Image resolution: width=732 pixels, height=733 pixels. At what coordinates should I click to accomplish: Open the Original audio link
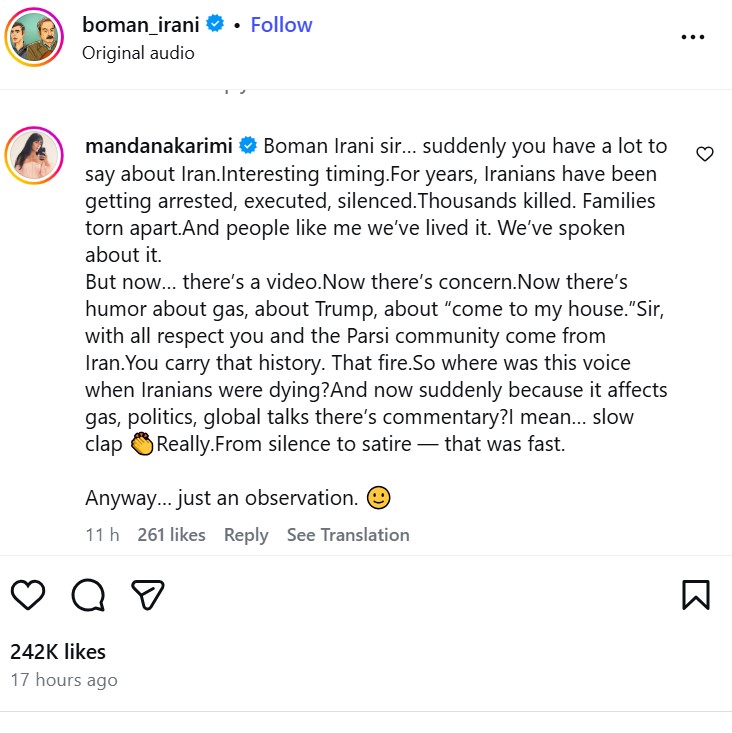[x=138, y=53]
